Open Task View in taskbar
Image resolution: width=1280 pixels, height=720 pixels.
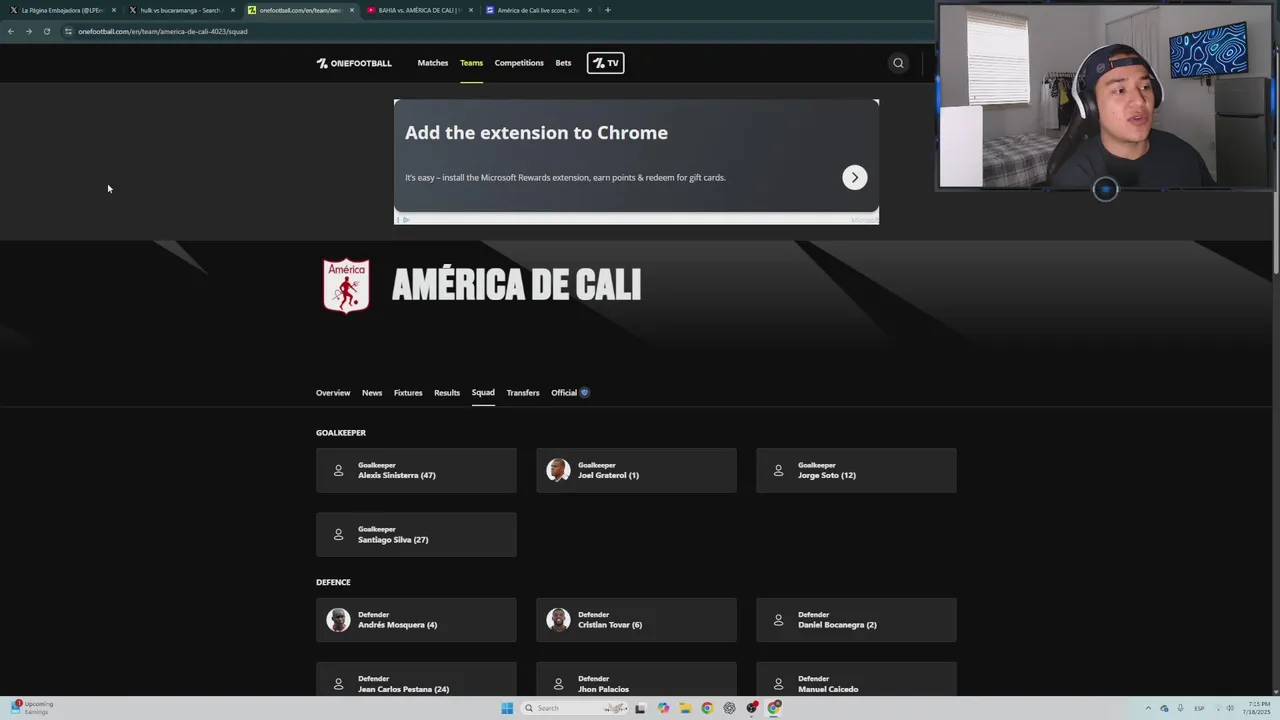coord(640,708)
